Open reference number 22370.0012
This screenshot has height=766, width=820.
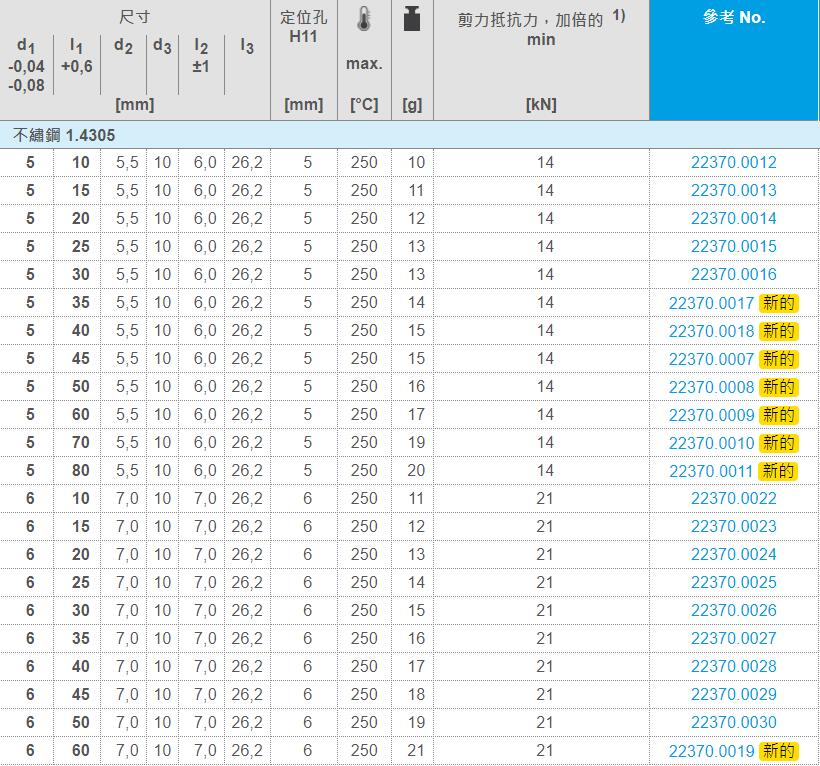(x=733, y=163)
